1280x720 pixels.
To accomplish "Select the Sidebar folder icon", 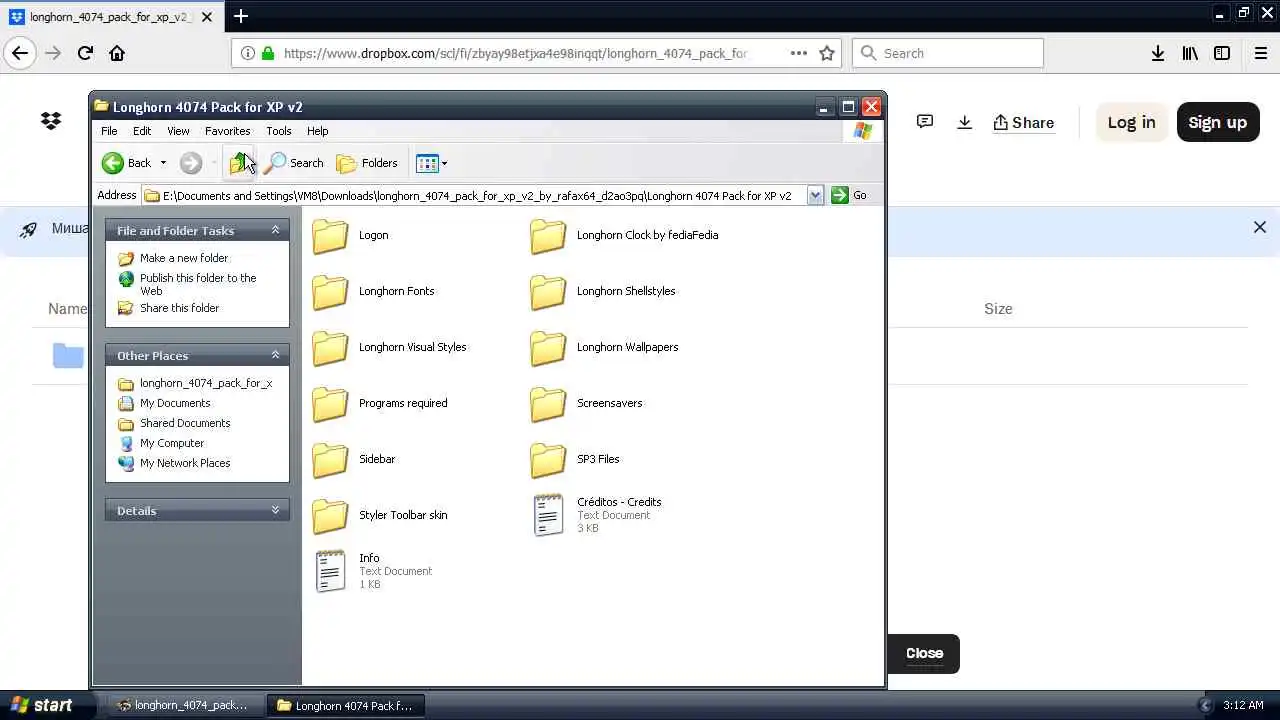I will click(330, 460).
